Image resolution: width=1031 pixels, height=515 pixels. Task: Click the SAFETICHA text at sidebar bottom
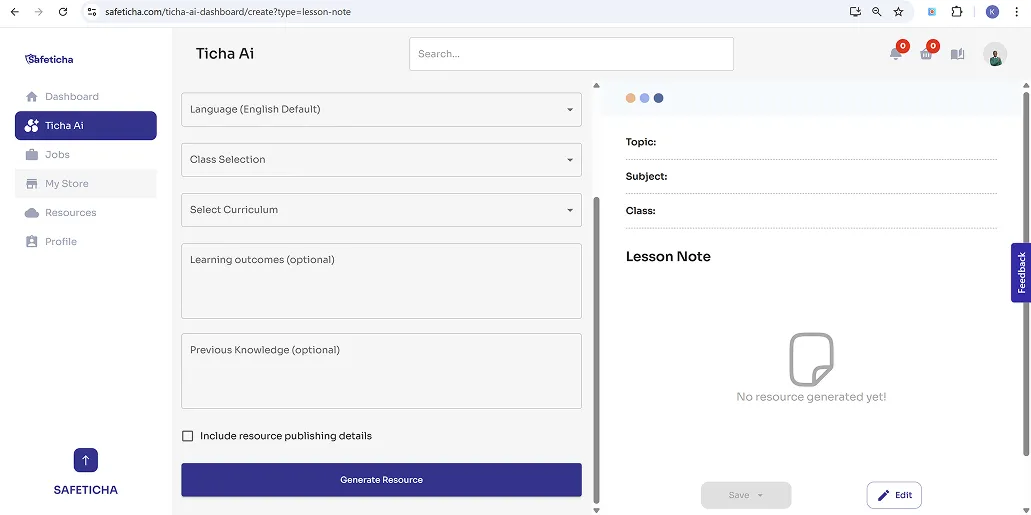coord(85,490)
